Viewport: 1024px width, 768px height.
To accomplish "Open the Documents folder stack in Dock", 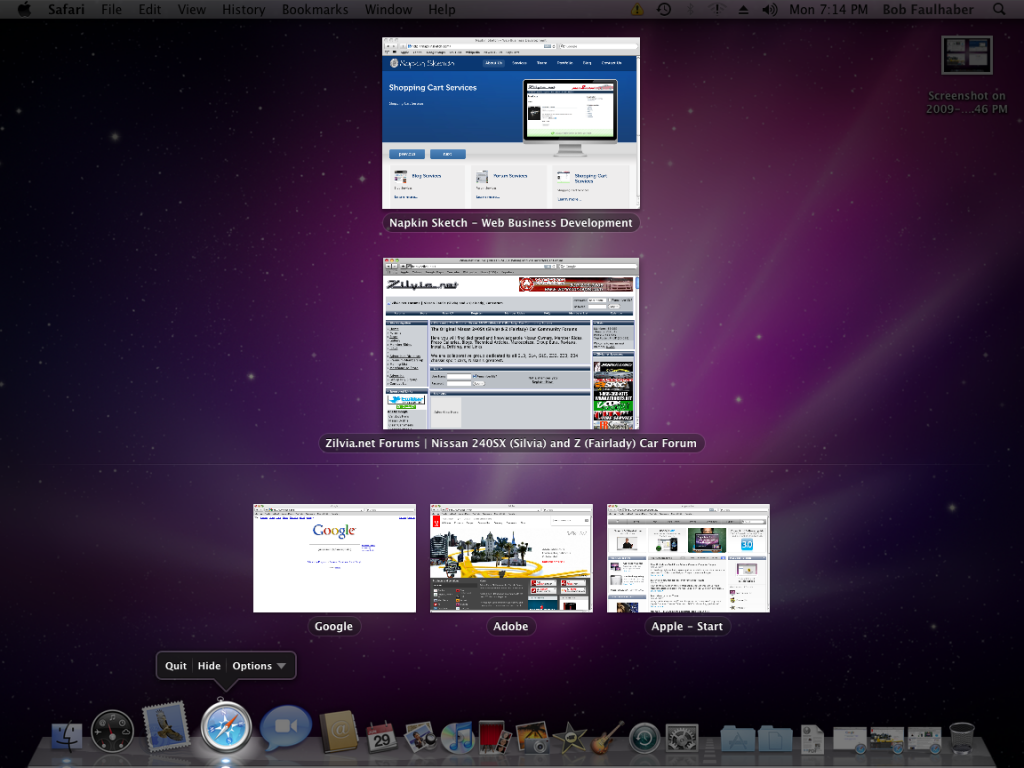I will (775, 739).
